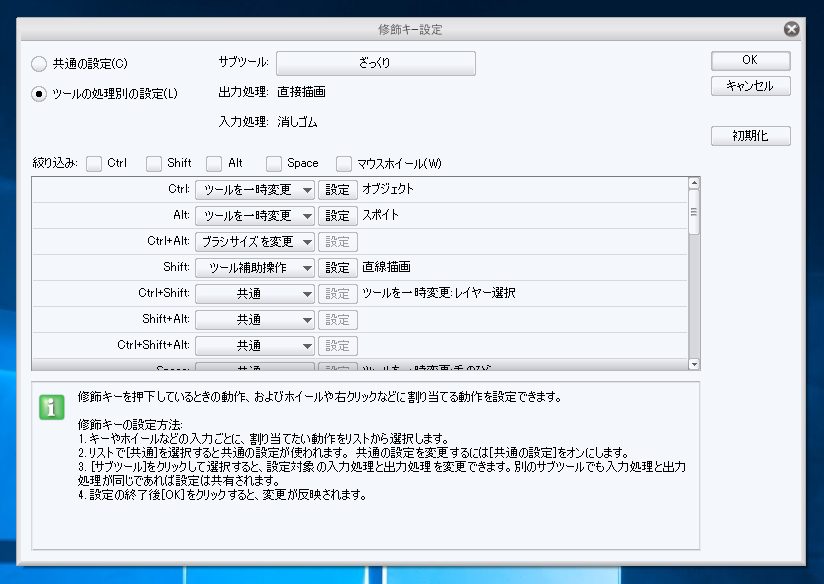
Task: Click the キャンセル button
Action: pos(750,86)
